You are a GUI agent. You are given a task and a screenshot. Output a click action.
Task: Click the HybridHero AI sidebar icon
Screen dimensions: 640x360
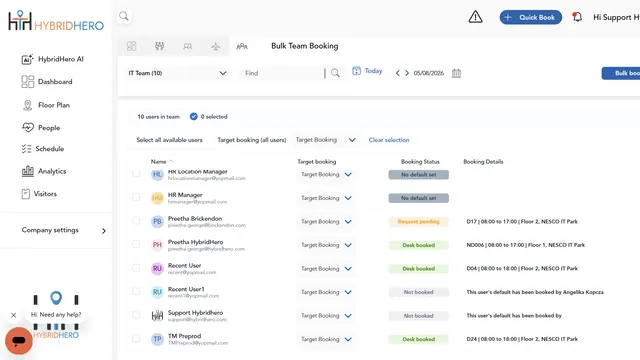[27, 59]
